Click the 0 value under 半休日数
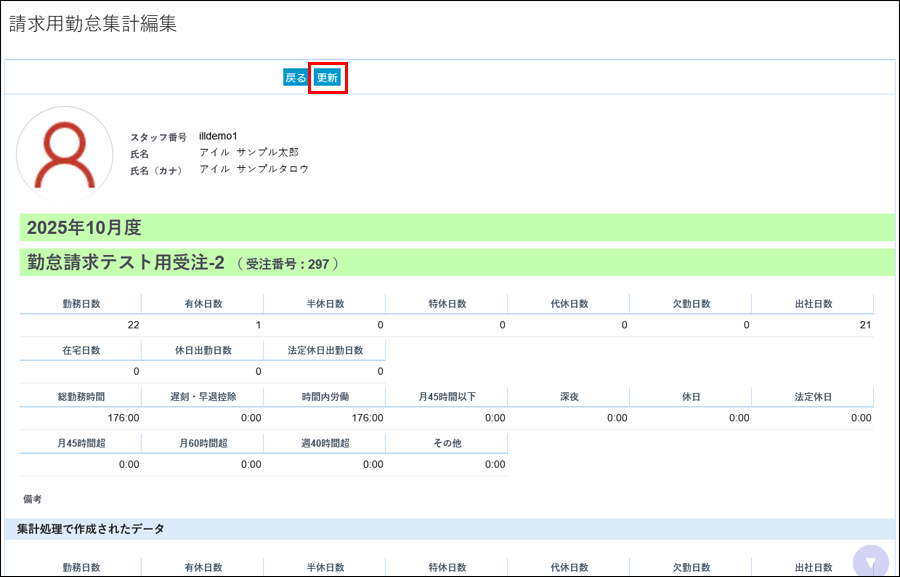 pos(381,325)
